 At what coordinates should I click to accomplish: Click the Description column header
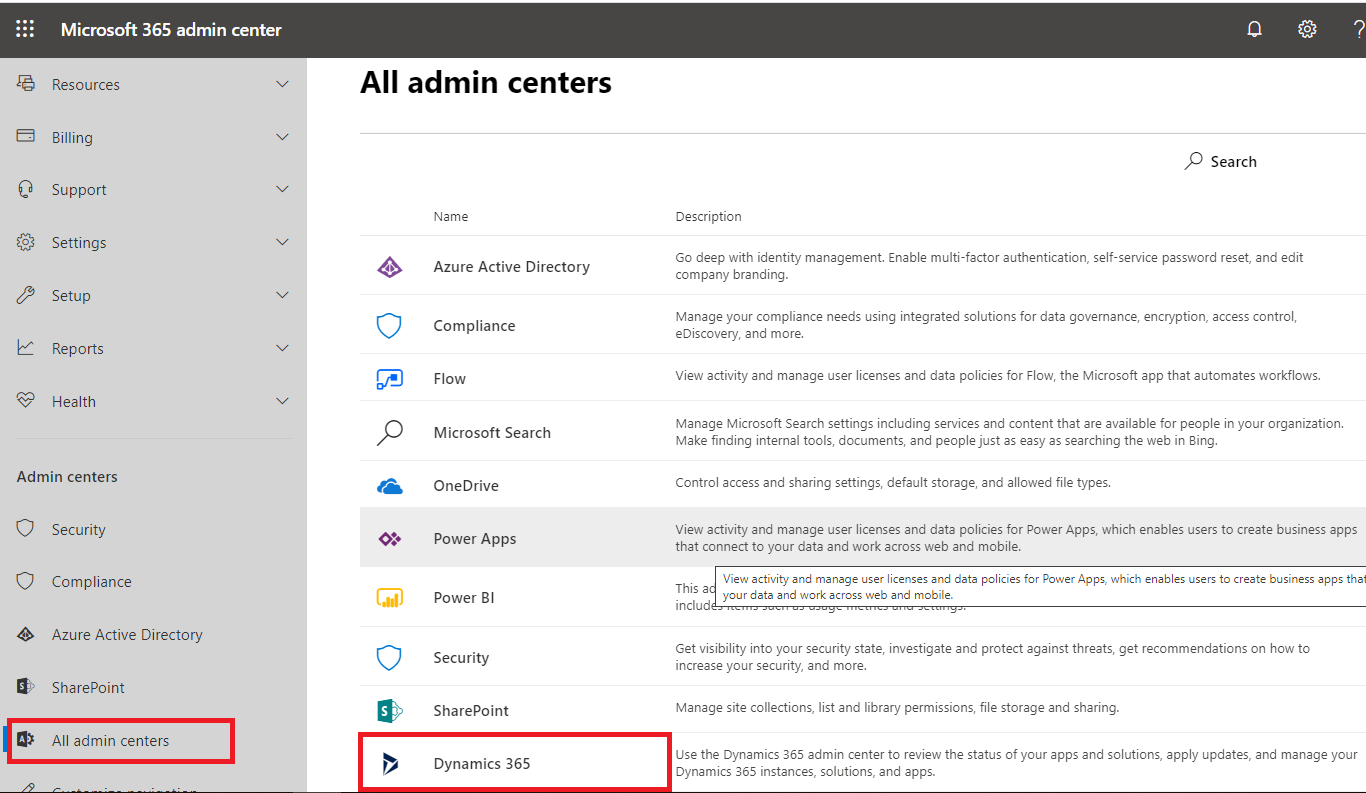click(x=709, y=217)
